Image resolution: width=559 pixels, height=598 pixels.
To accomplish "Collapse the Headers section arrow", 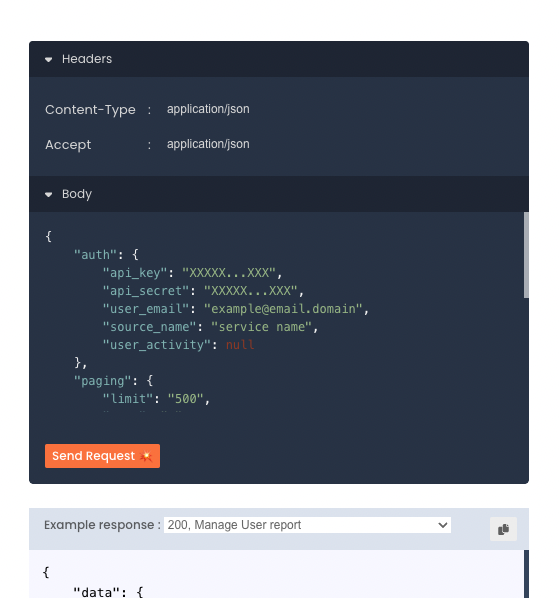I will click(48, 59).
